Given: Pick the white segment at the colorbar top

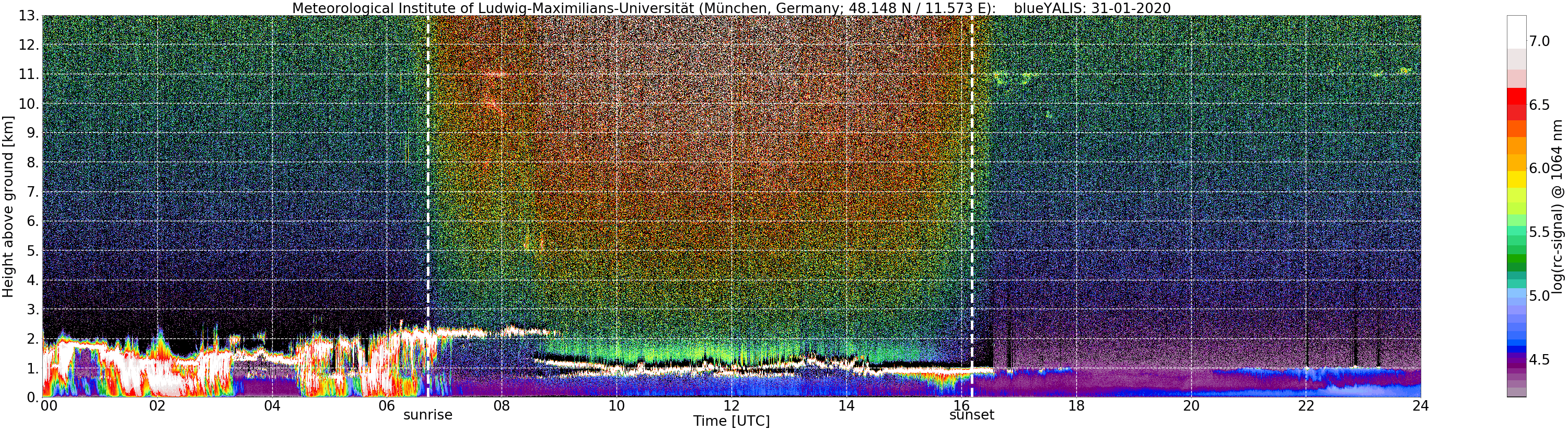Looking at the screenshot, I should pos(1516,32).
